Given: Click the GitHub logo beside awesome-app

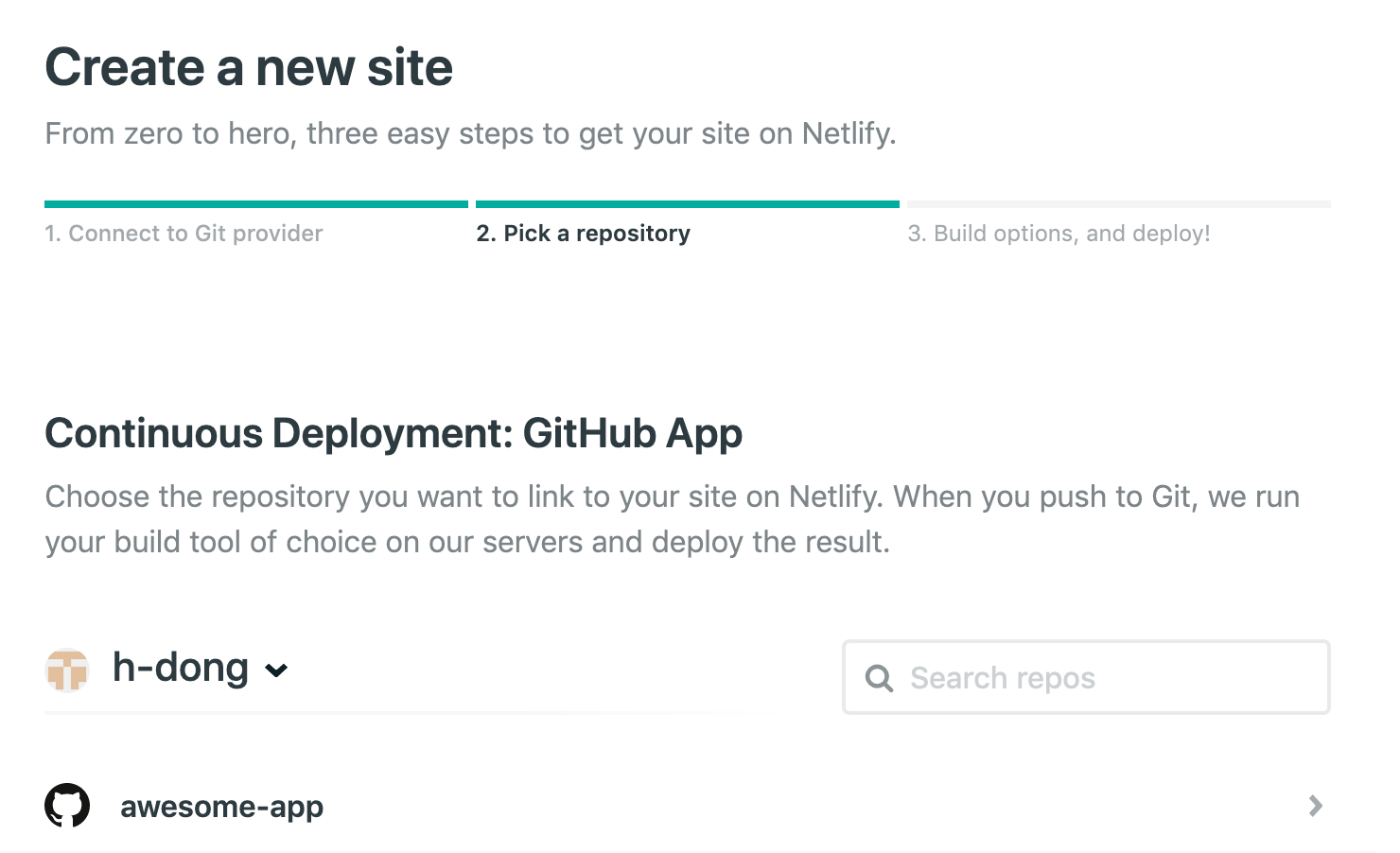Looking at the screenshot, I should coord(67,806).
